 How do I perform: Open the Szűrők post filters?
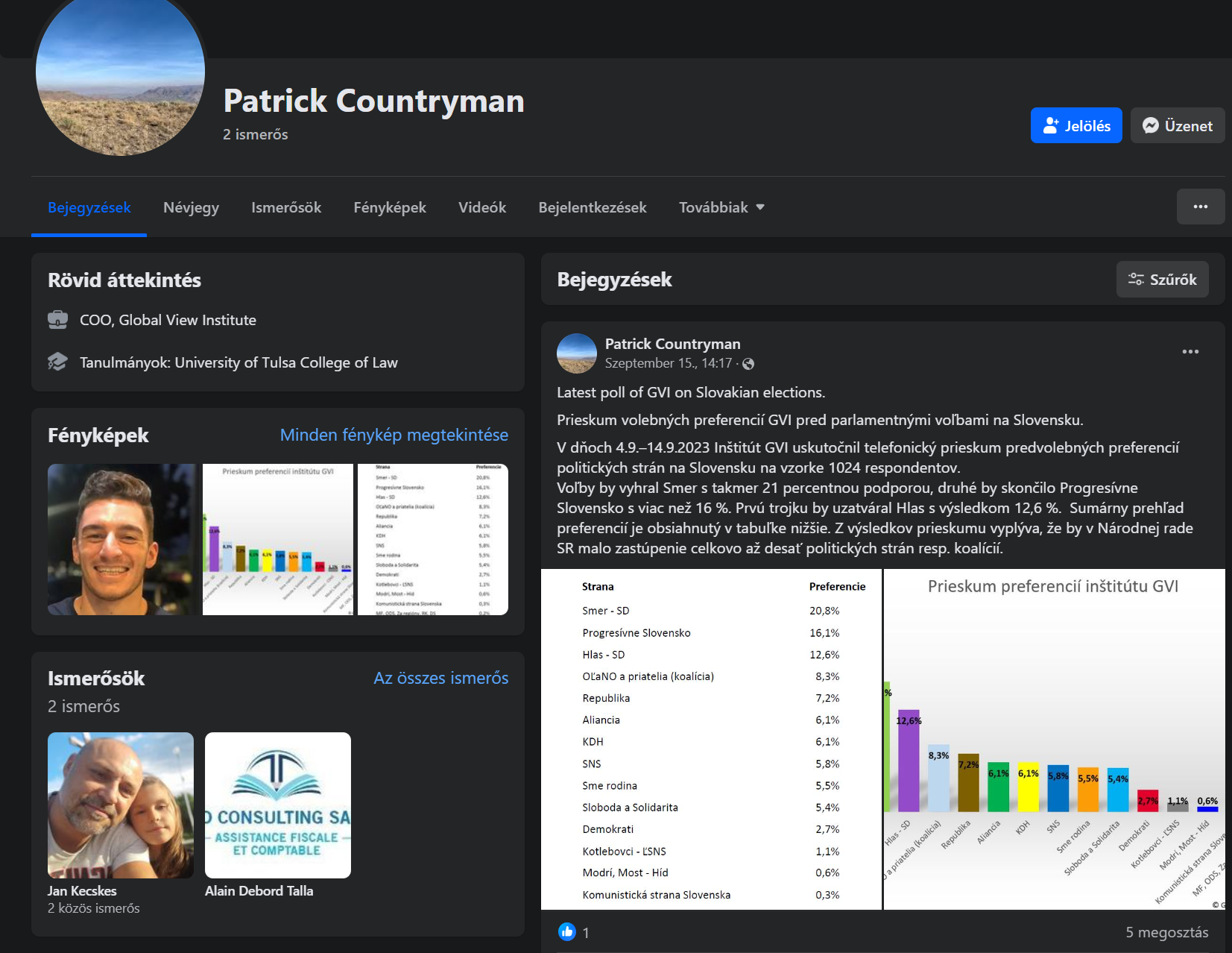click(x=1162, y=280)
